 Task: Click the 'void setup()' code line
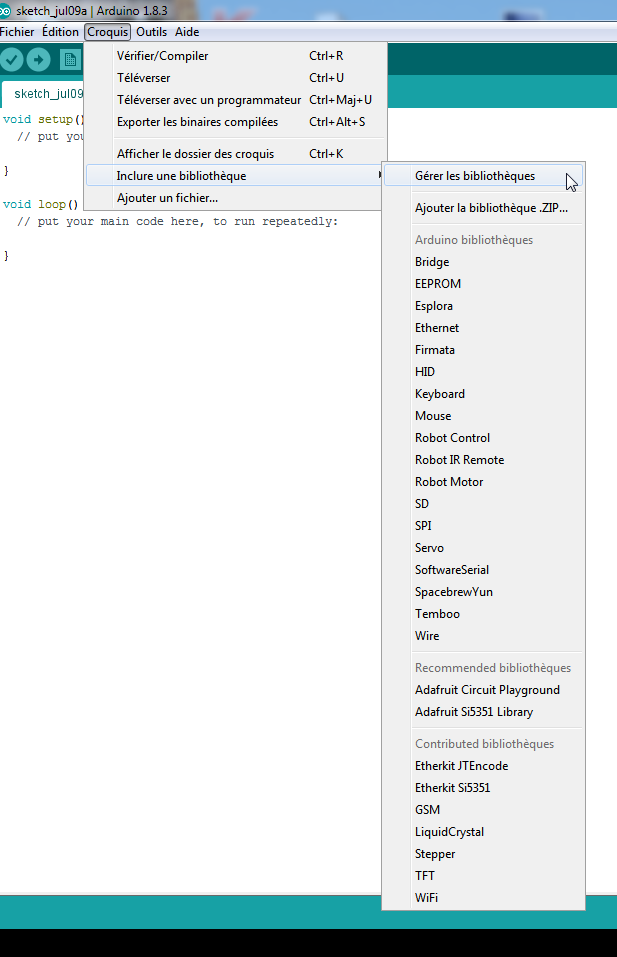pos(43,119)
